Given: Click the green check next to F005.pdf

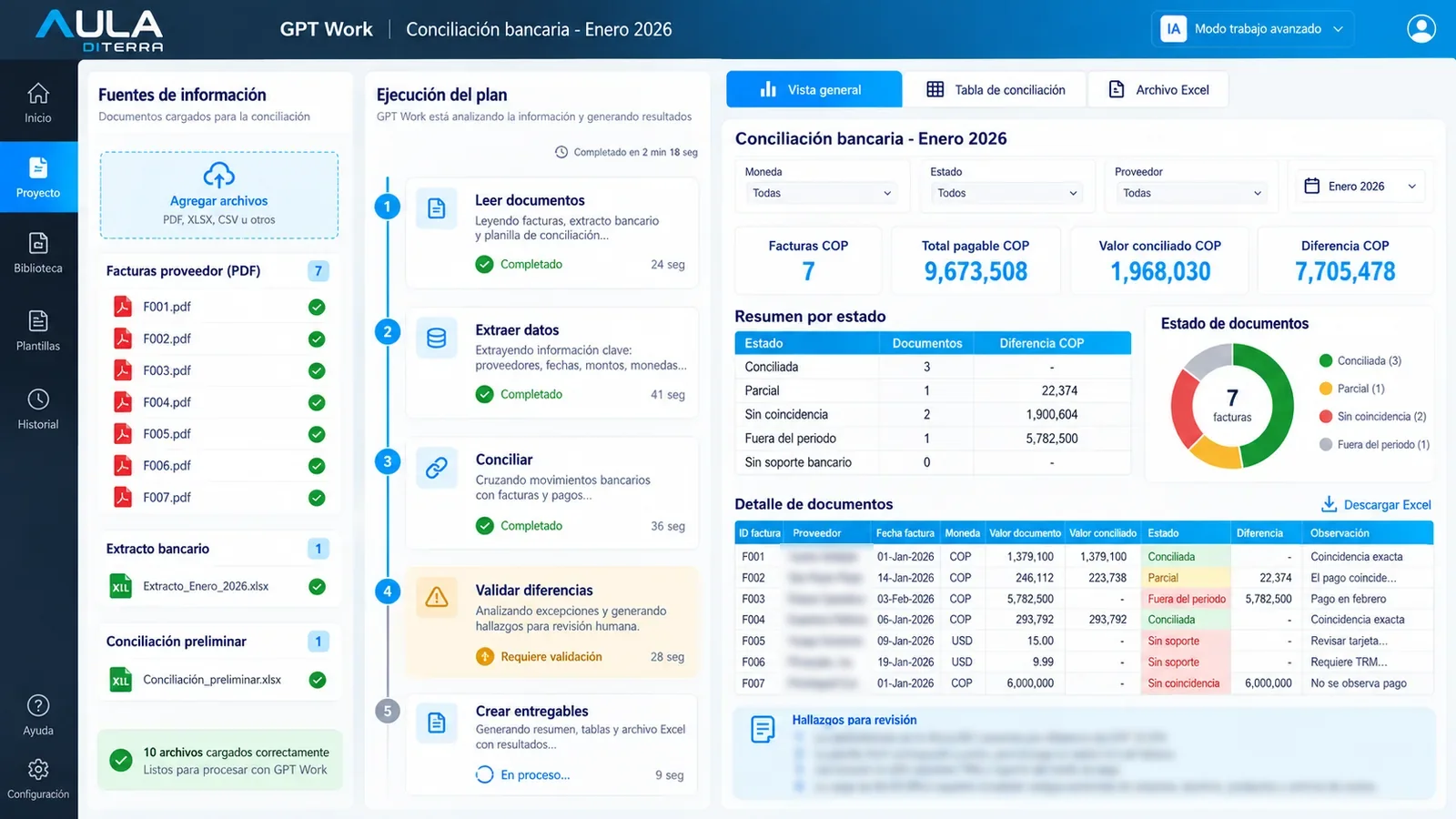Looking at the screenshot, I should pos(317,434).
